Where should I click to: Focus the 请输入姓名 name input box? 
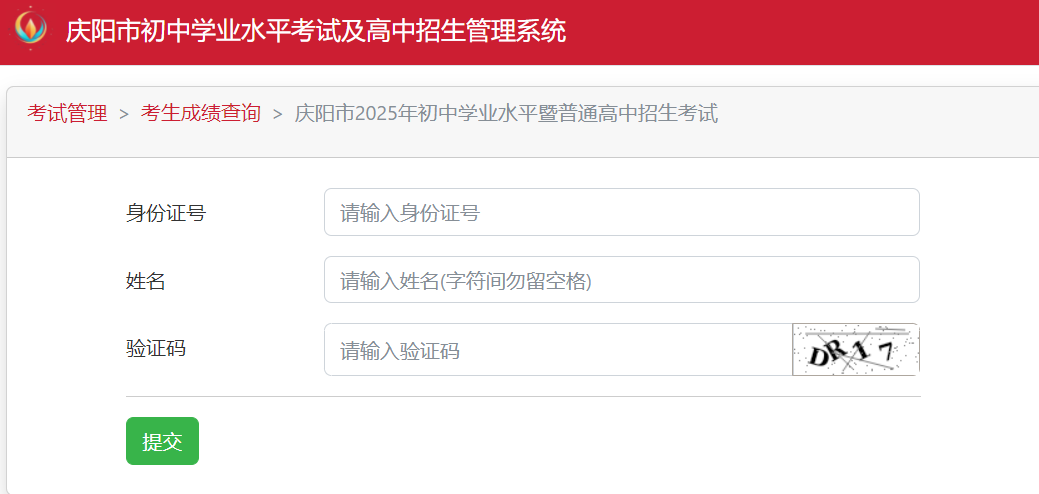tap(622, 279)
